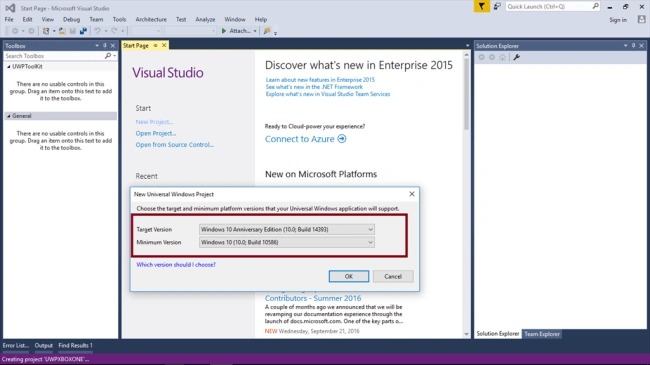Close the Toolbox panel

tap(113, 46)
